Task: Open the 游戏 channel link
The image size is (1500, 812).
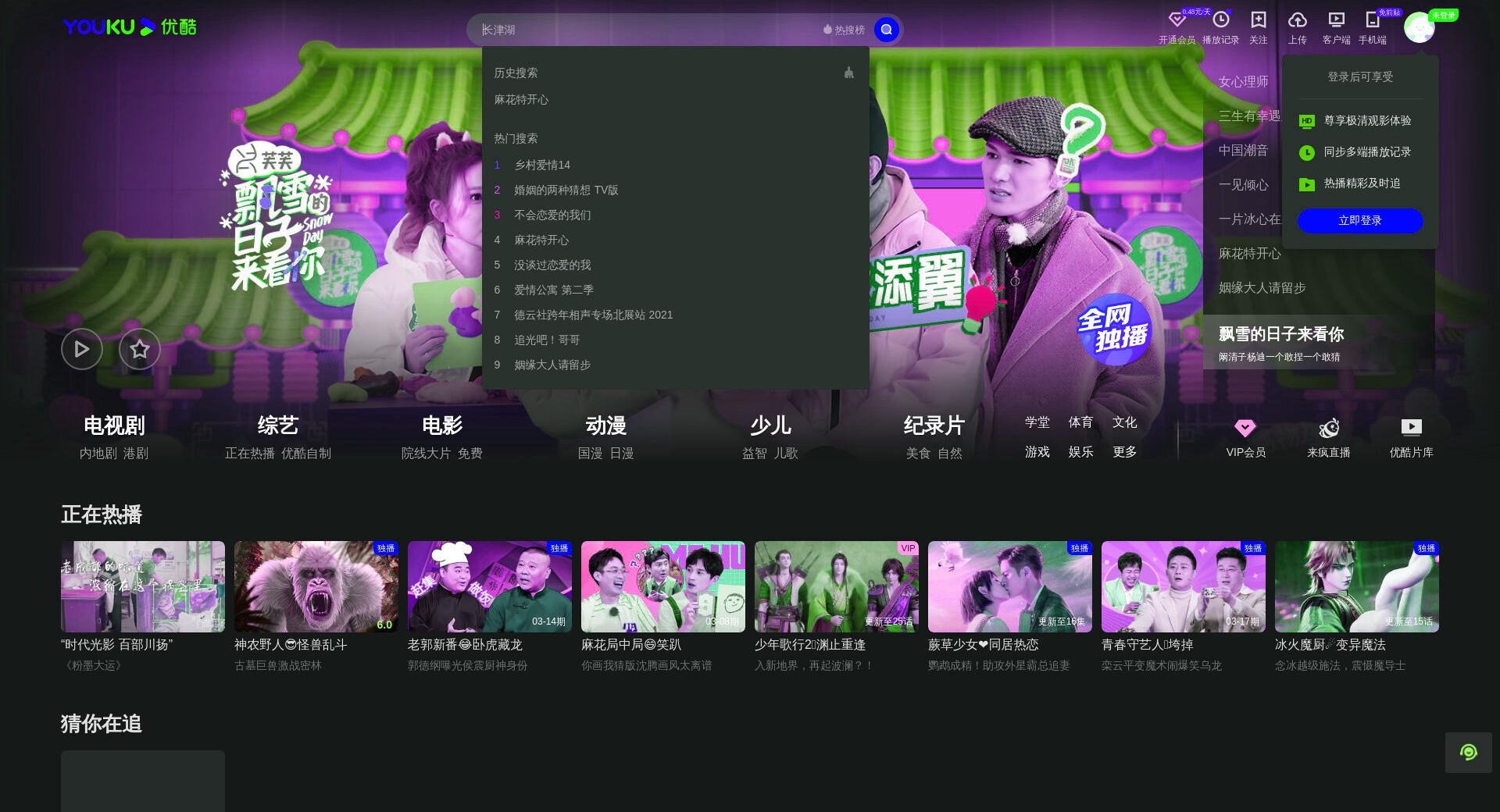Action: coord(1037,452)
